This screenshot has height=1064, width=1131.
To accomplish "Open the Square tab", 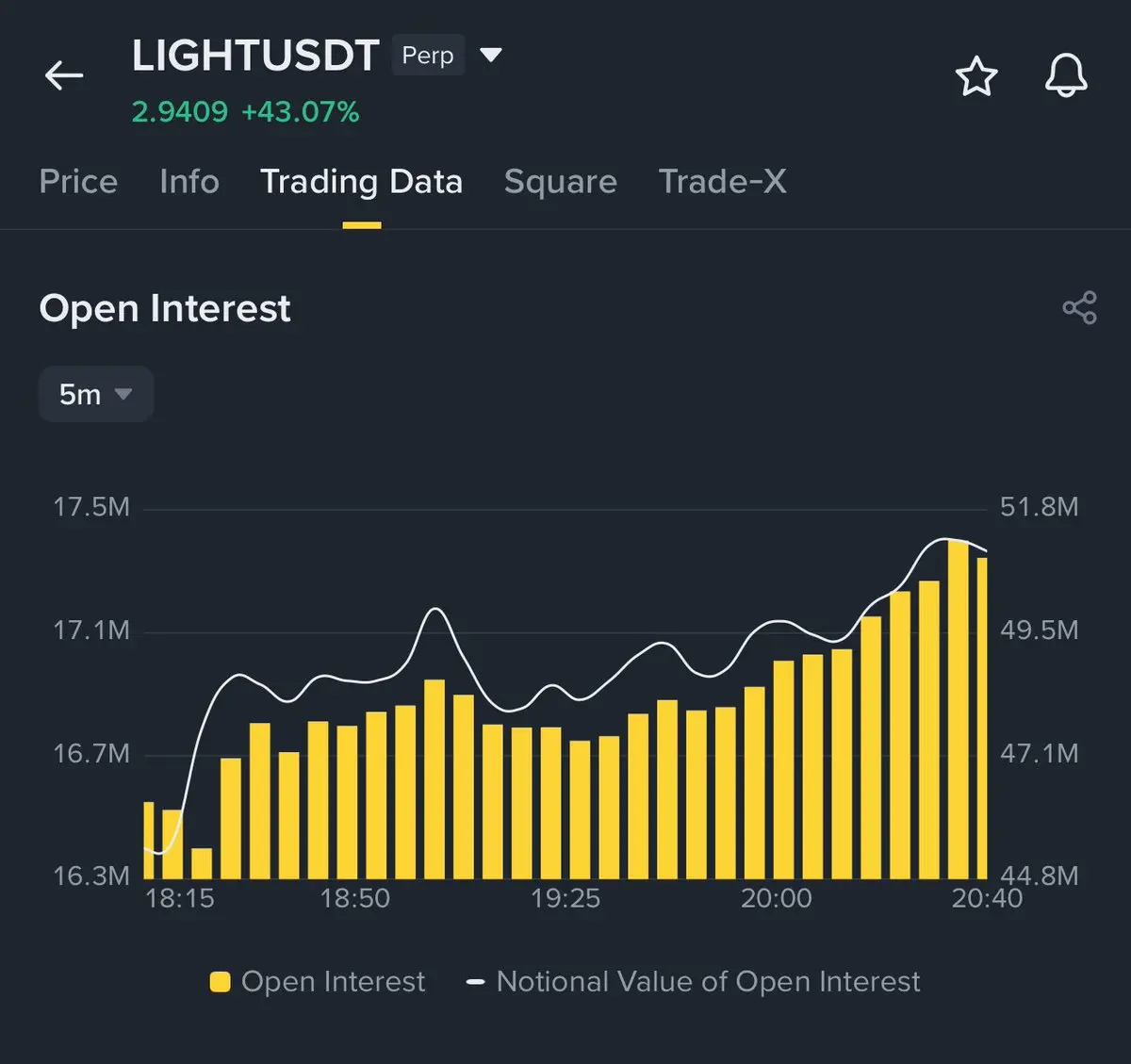I will (560, 181).
